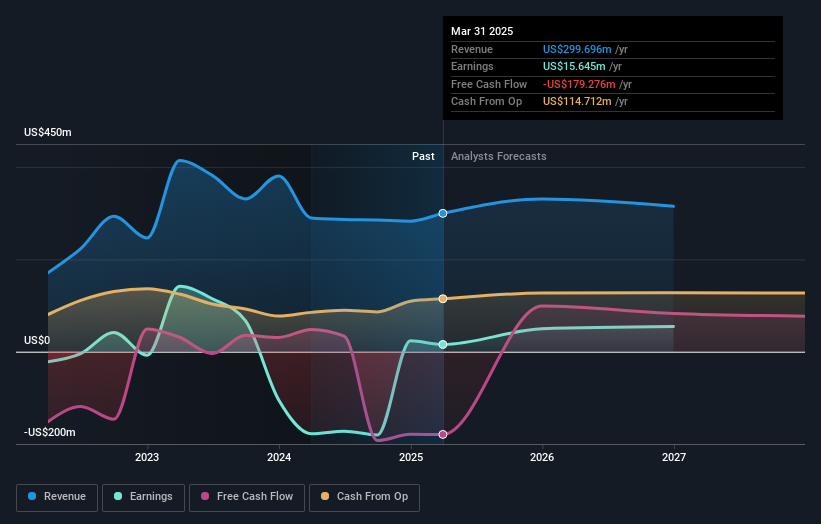
Task: Toggle the Free Cash Flow legend button
Action: pyautogui.click(x=247, y=497)
